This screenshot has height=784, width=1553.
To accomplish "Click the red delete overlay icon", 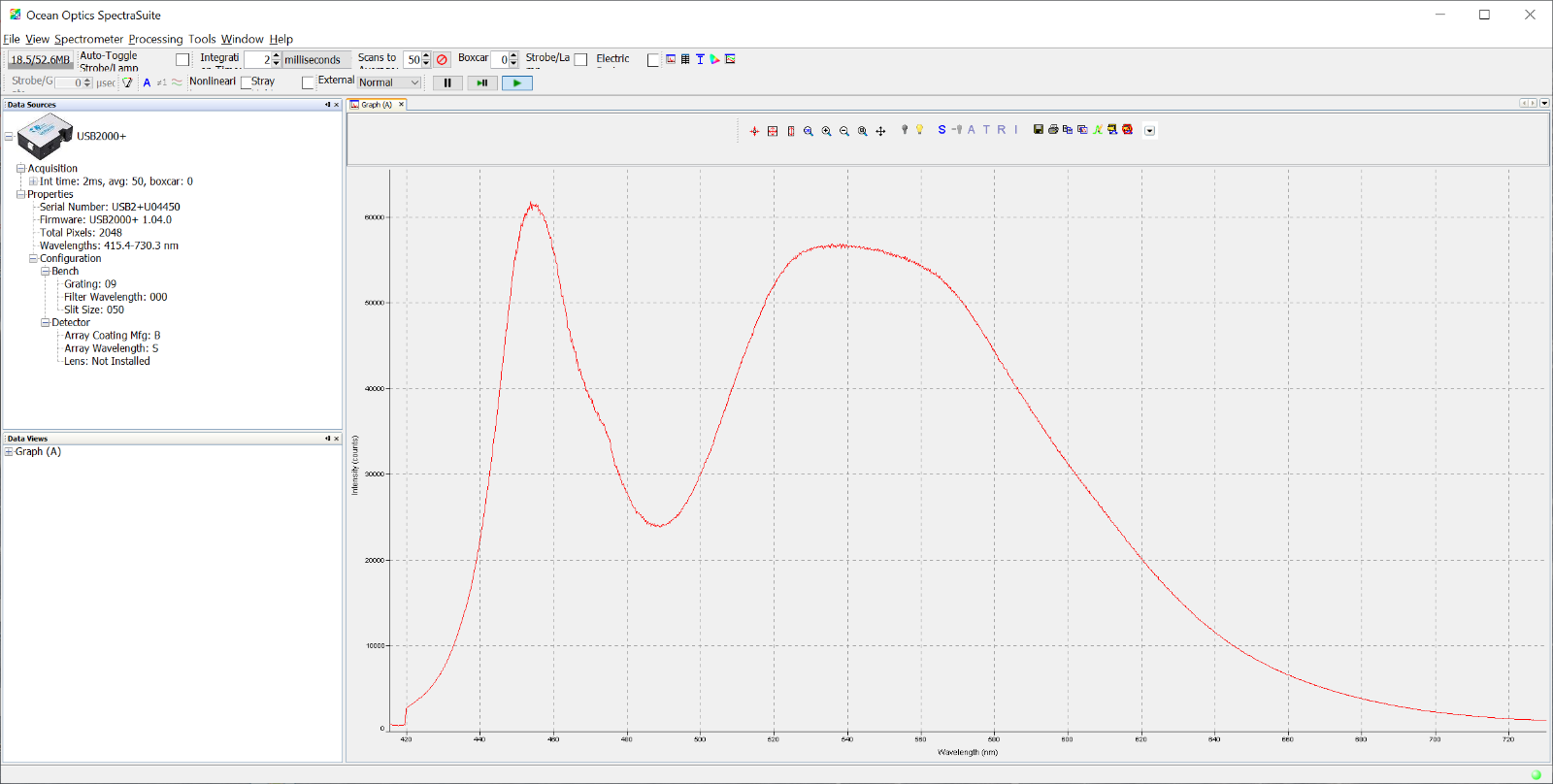I will pos(1127,129).
